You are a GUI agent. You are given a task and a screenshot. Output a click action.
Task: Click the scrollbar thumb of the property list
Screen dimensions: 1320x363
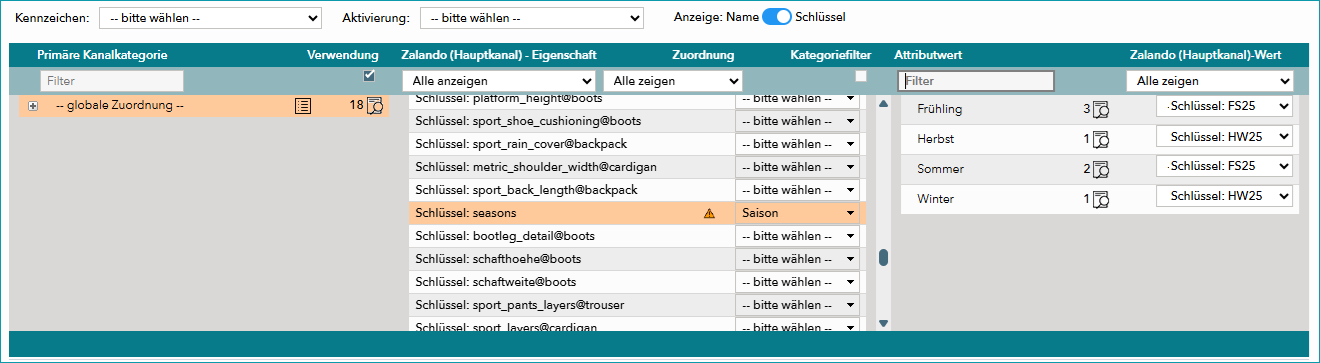pos(883,258)
